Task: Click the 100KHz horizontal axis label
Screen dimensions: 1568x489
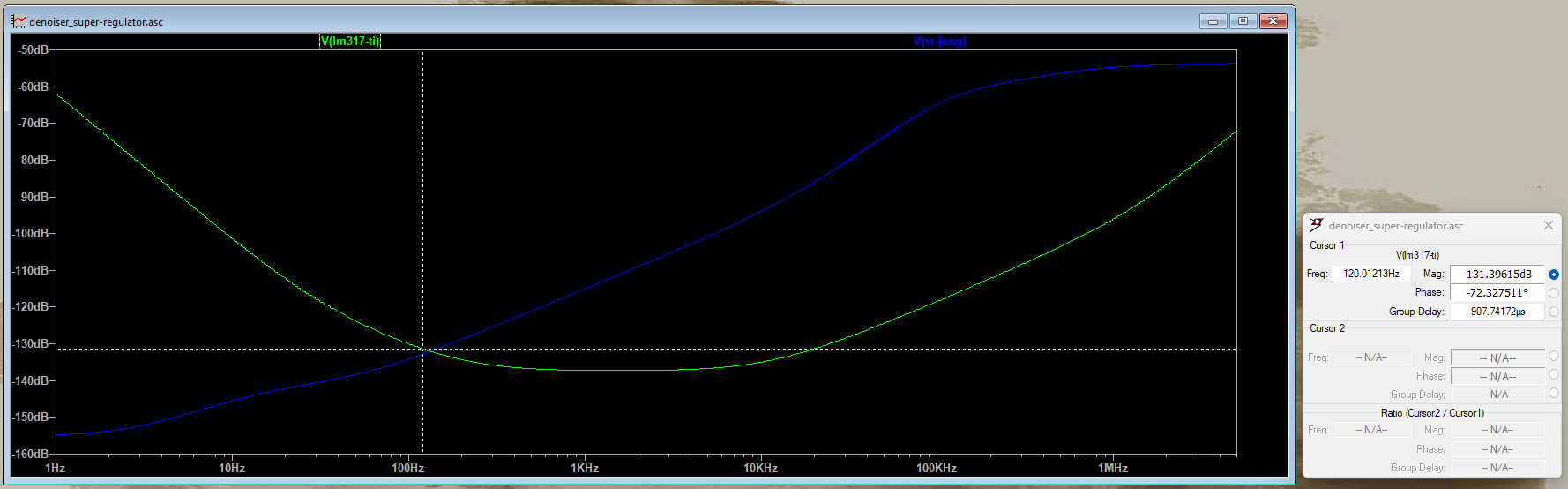Action: click(x=937, y=468)
